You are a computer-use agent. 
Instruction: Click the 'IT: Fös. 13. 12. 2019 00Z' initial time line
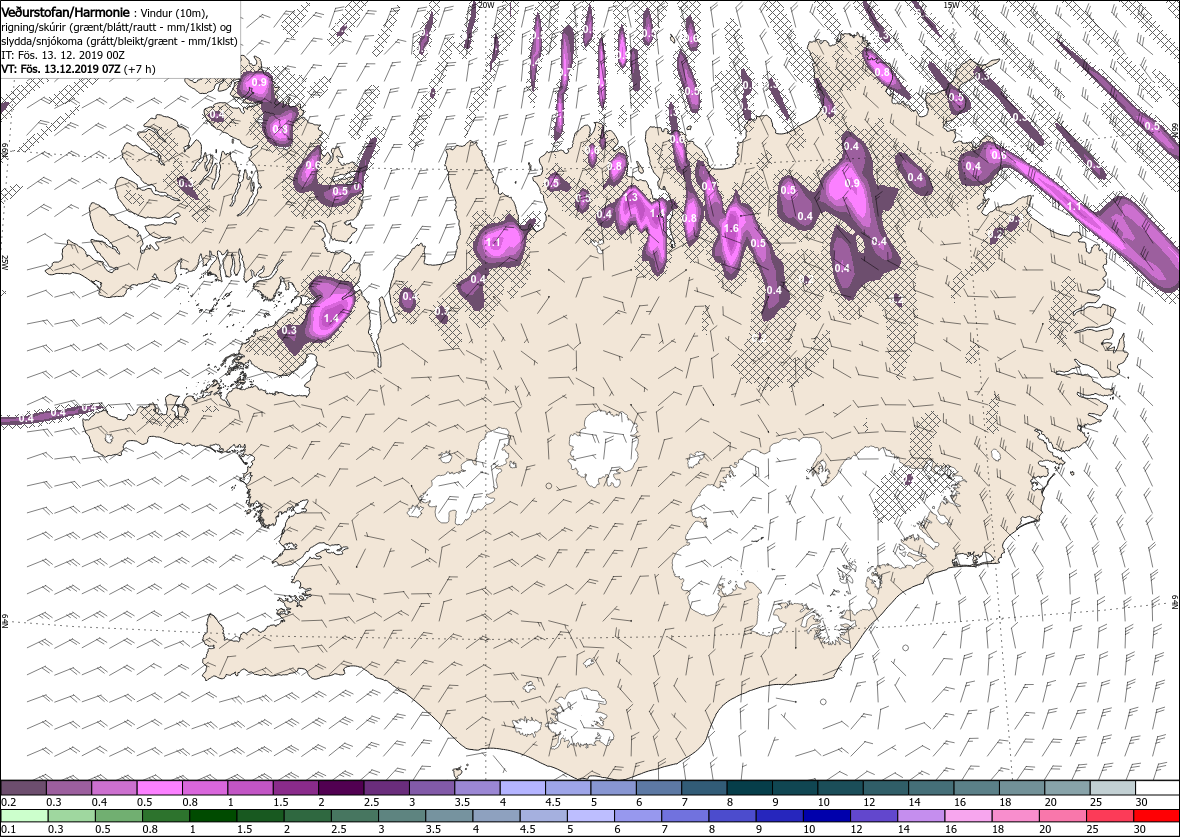click(62, 55)
